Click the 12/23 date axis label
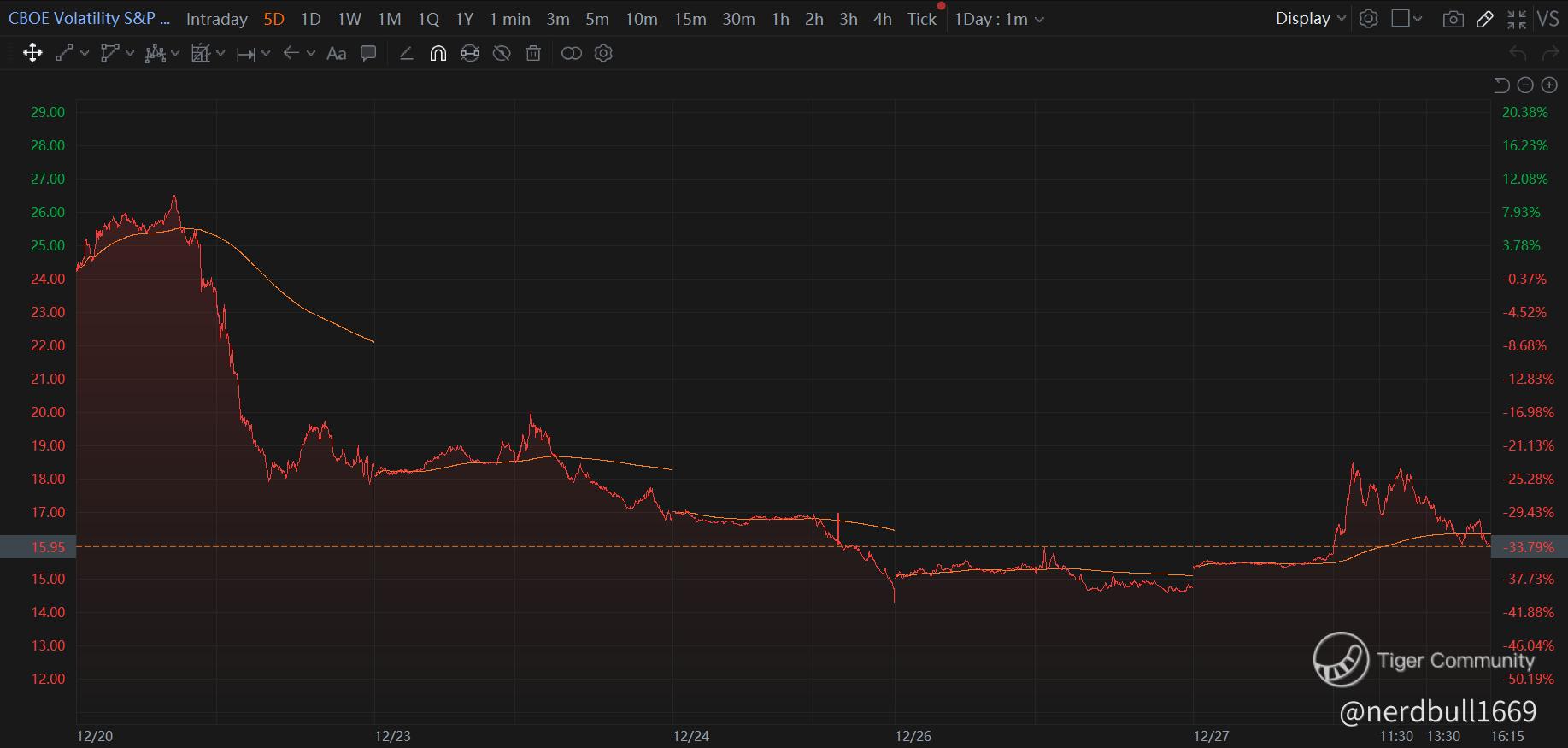The height and width of the screenshot is (748, 1568). tap(393, 736)
